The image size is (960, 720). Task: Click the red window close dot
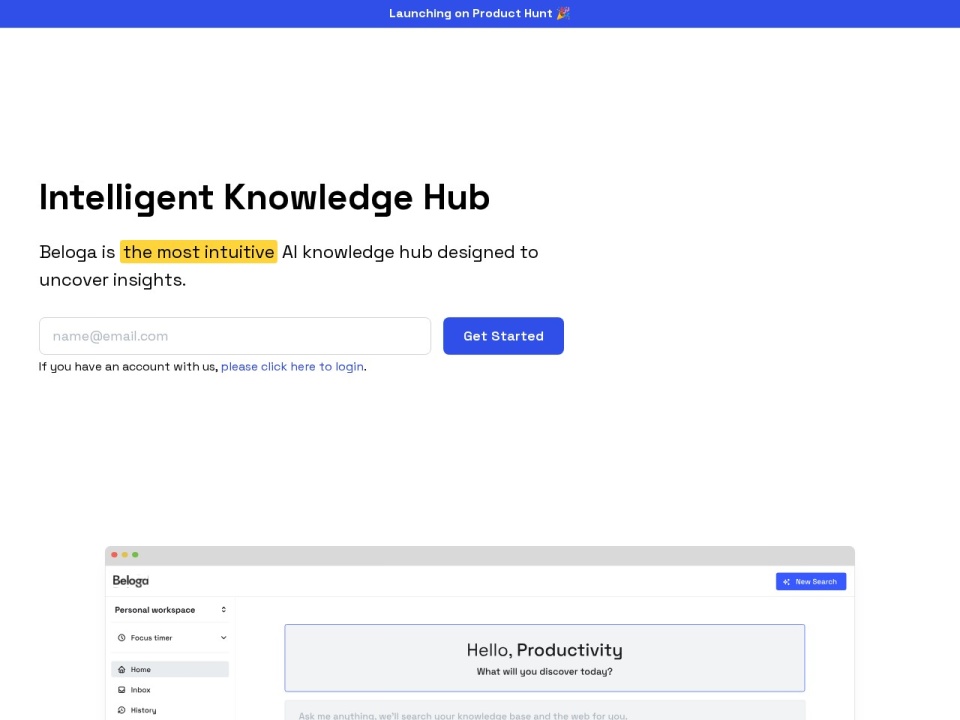(x=114, y=555)
